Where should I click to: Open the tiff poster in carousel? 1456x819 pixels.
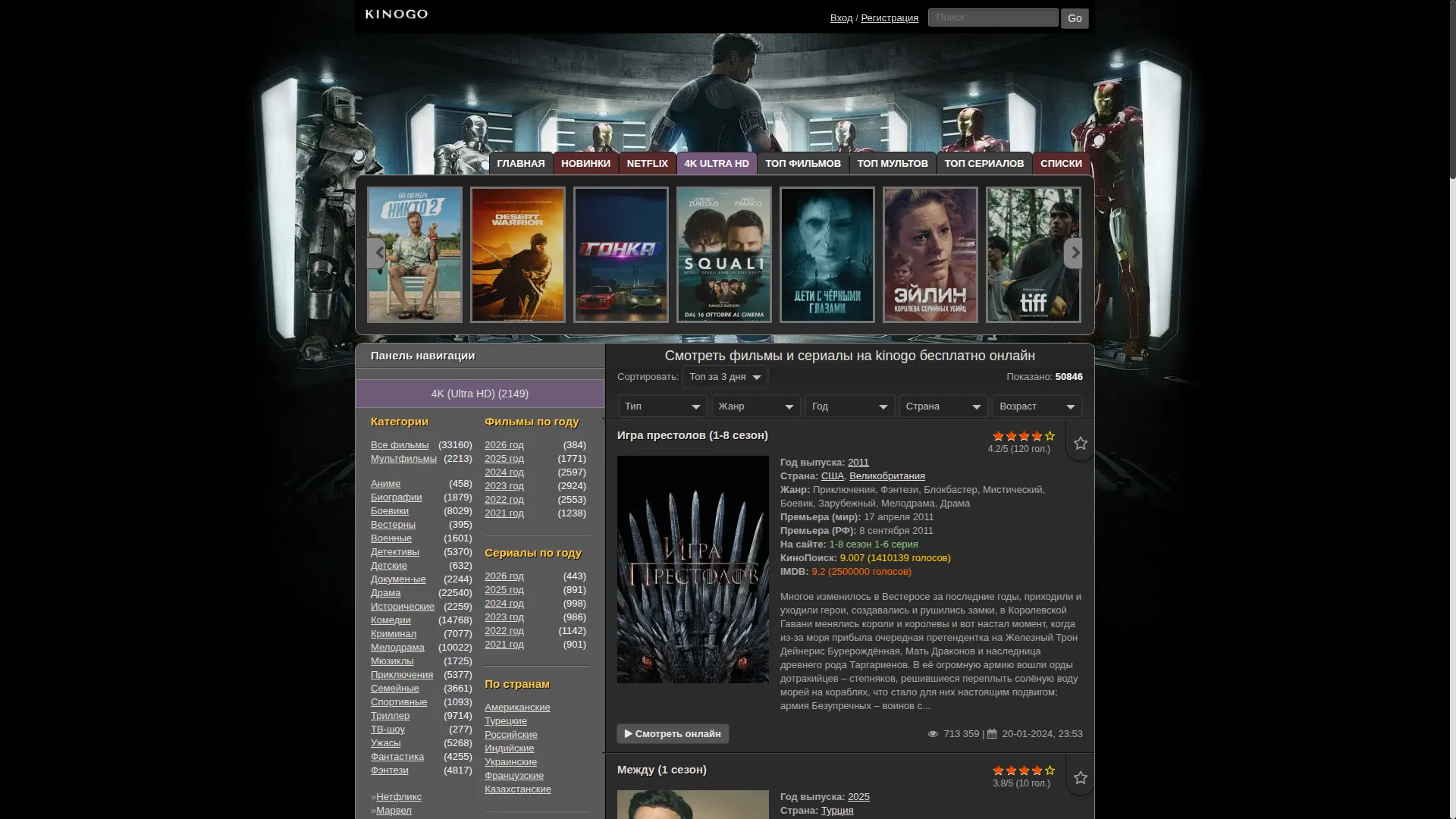1034,255
